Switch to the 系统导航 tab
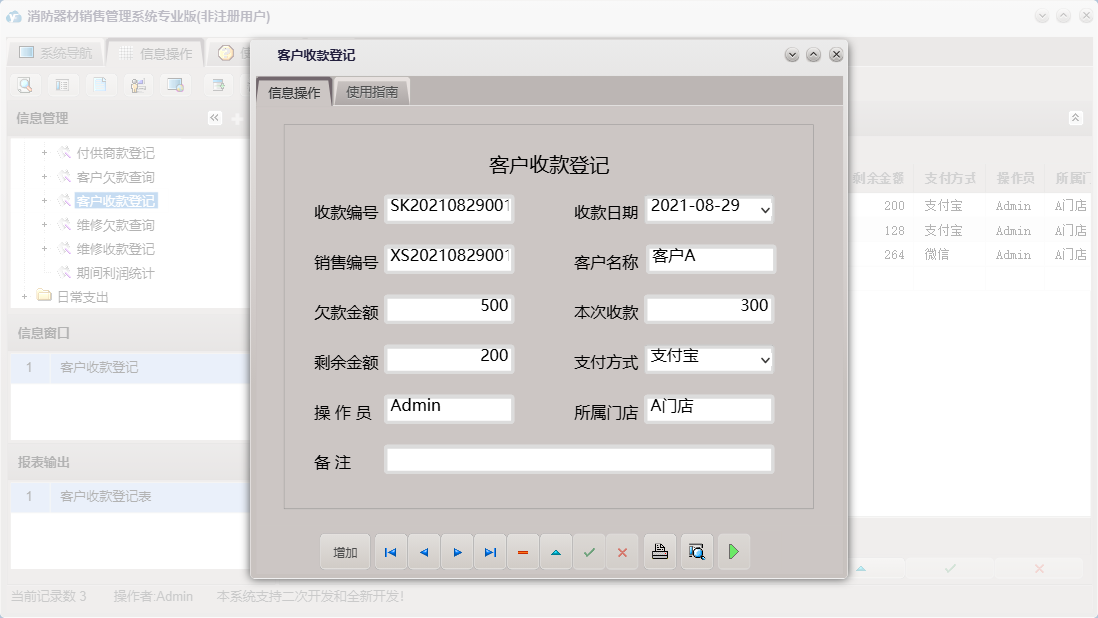The width and height of the screenshot is (1098, 618). coord(54,52)
